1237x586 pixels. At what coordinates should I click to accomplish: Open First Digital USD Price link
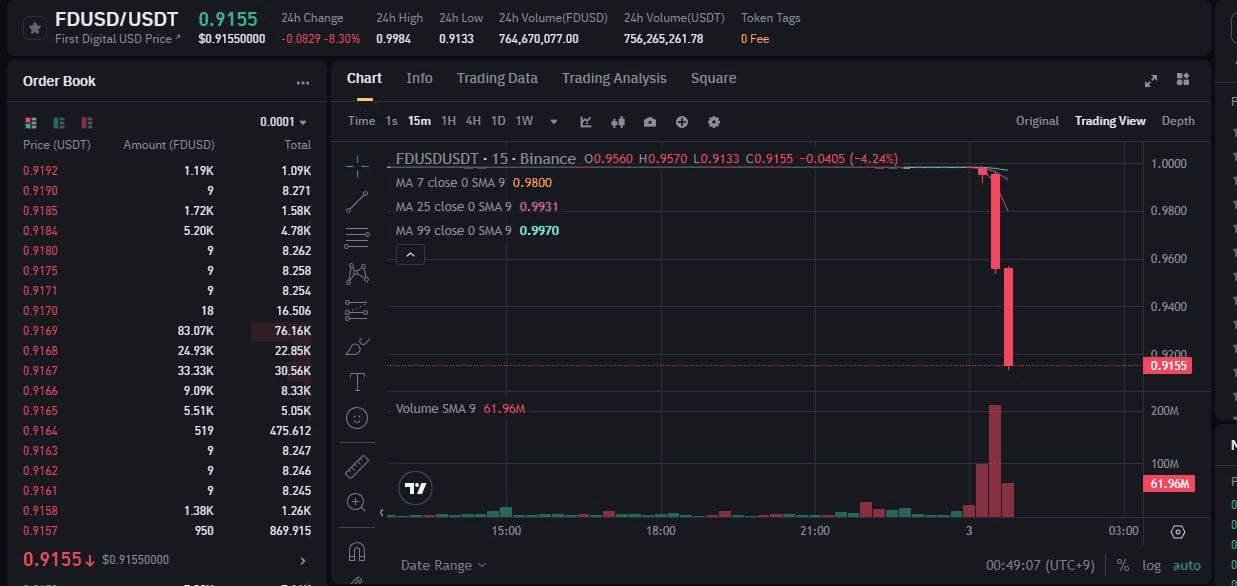(118, 38)
